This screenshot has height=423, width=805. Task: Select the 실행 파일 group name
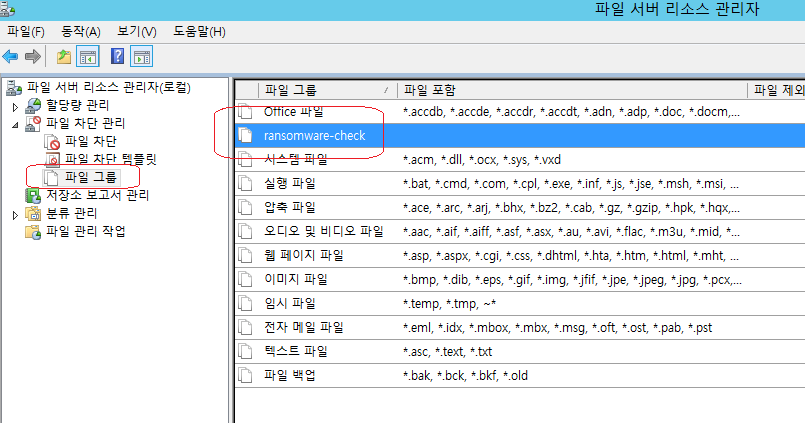[x=290, y=183]
